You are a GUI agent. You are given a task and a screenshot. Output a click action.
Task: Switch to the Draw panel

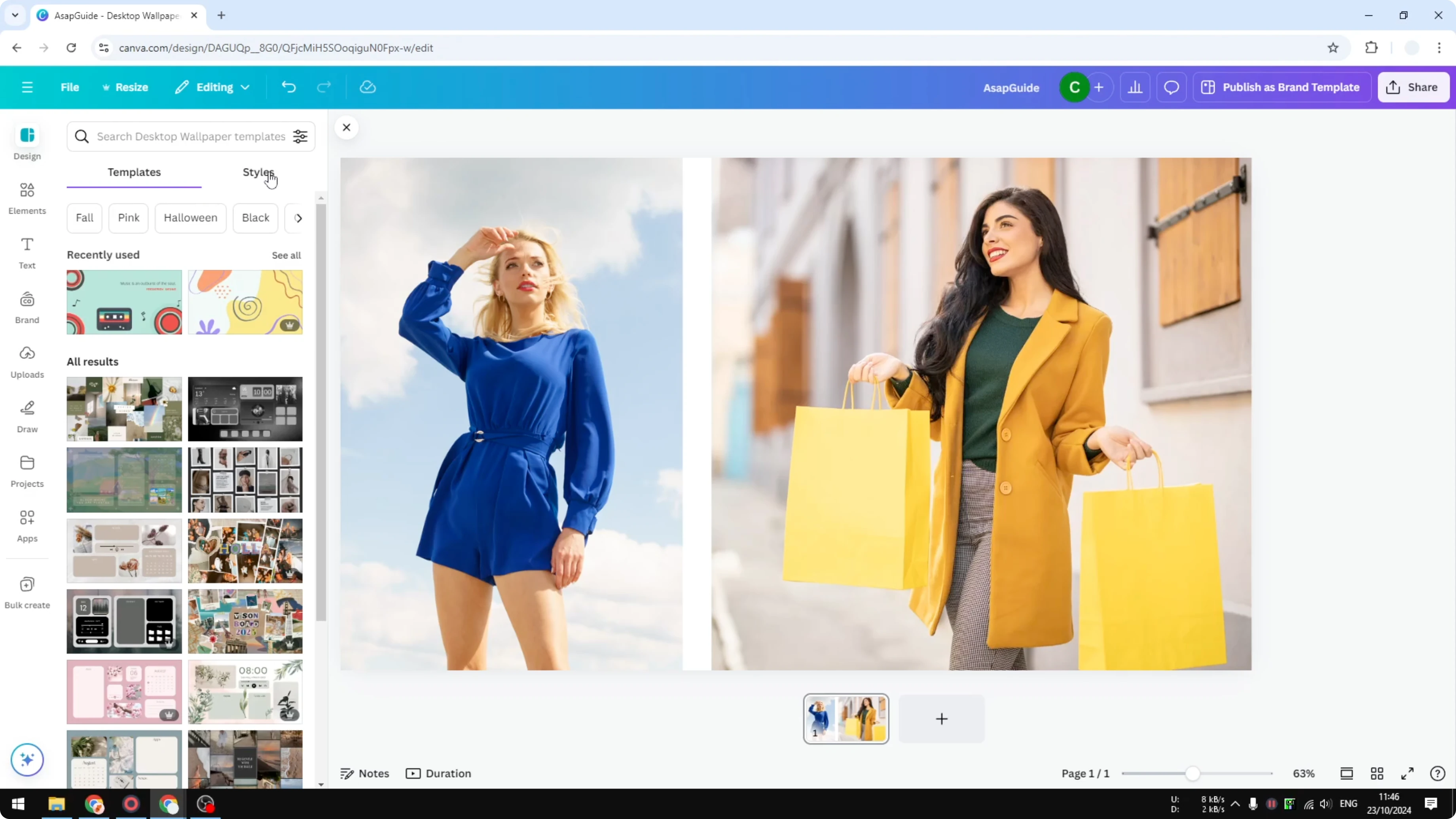[27, 417]
